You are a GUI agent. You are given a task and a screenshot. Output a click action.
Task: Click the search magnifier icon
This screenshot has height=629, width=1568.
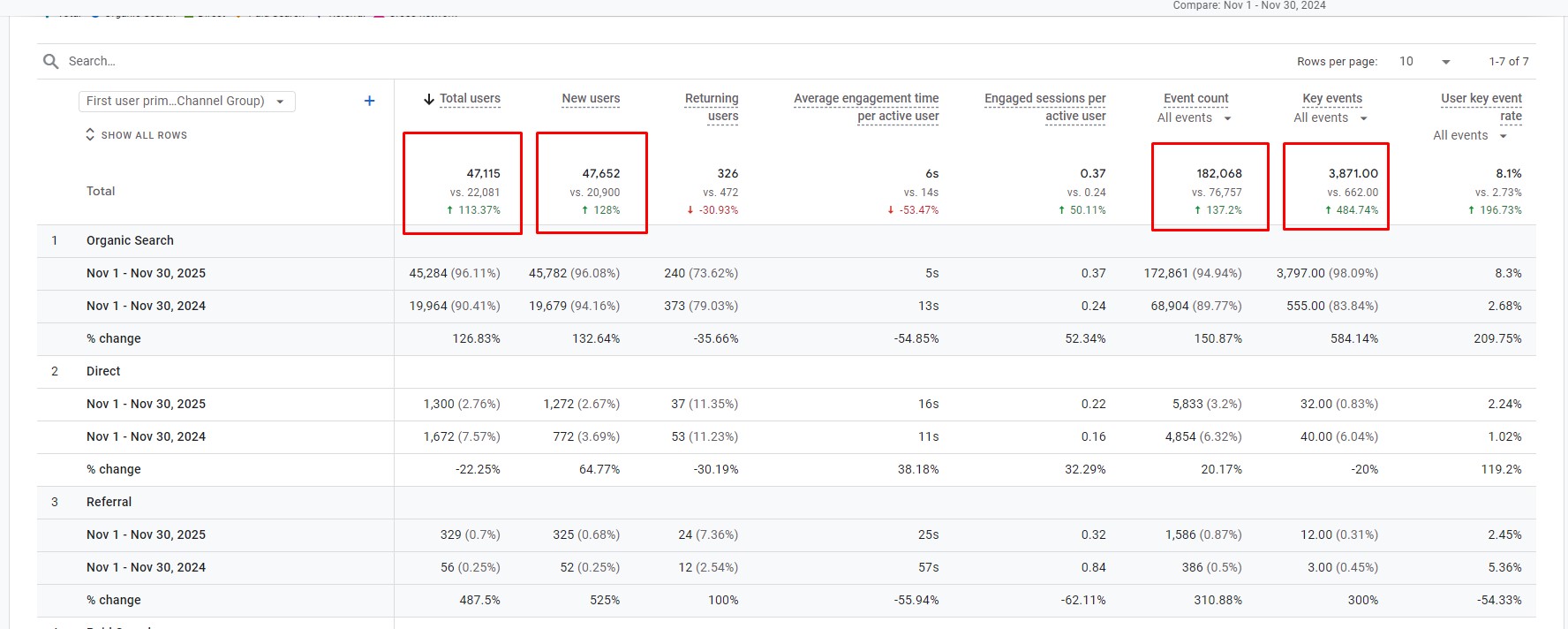pos(50,61)
